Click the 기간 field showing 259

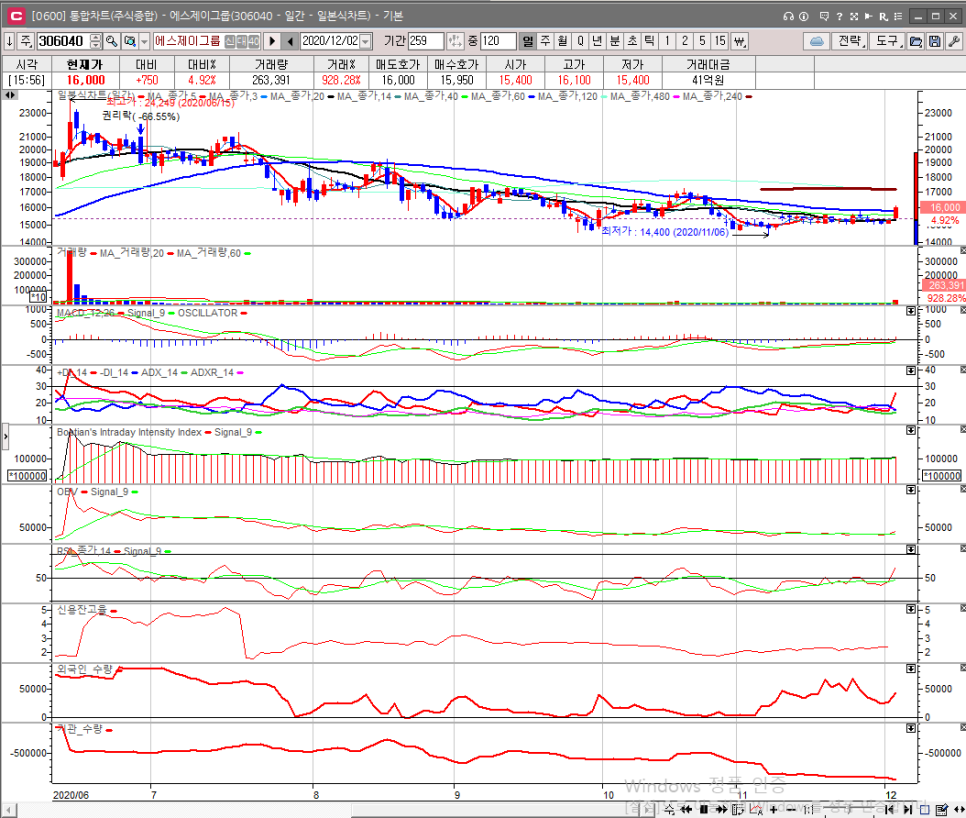pos(426,41)
